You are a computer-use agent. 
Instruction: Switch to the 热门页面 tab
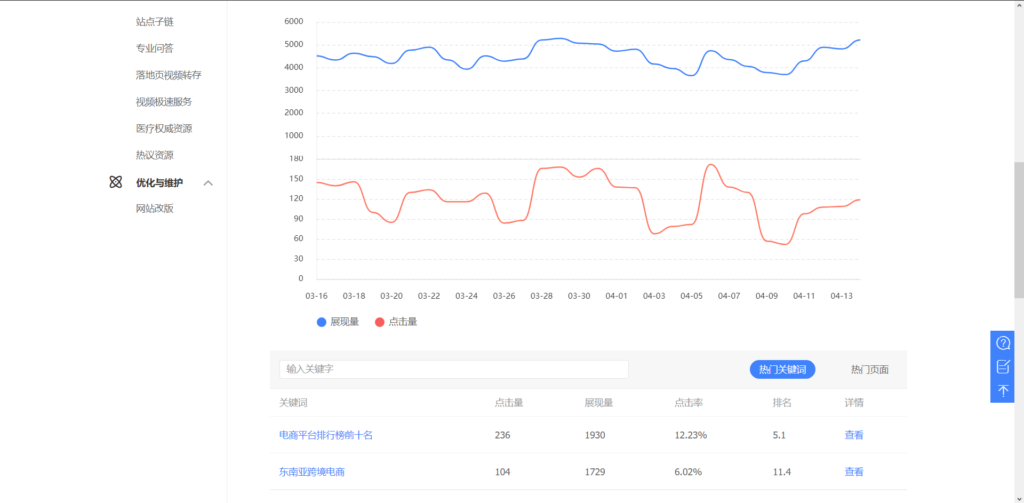(x=870, y=370)
